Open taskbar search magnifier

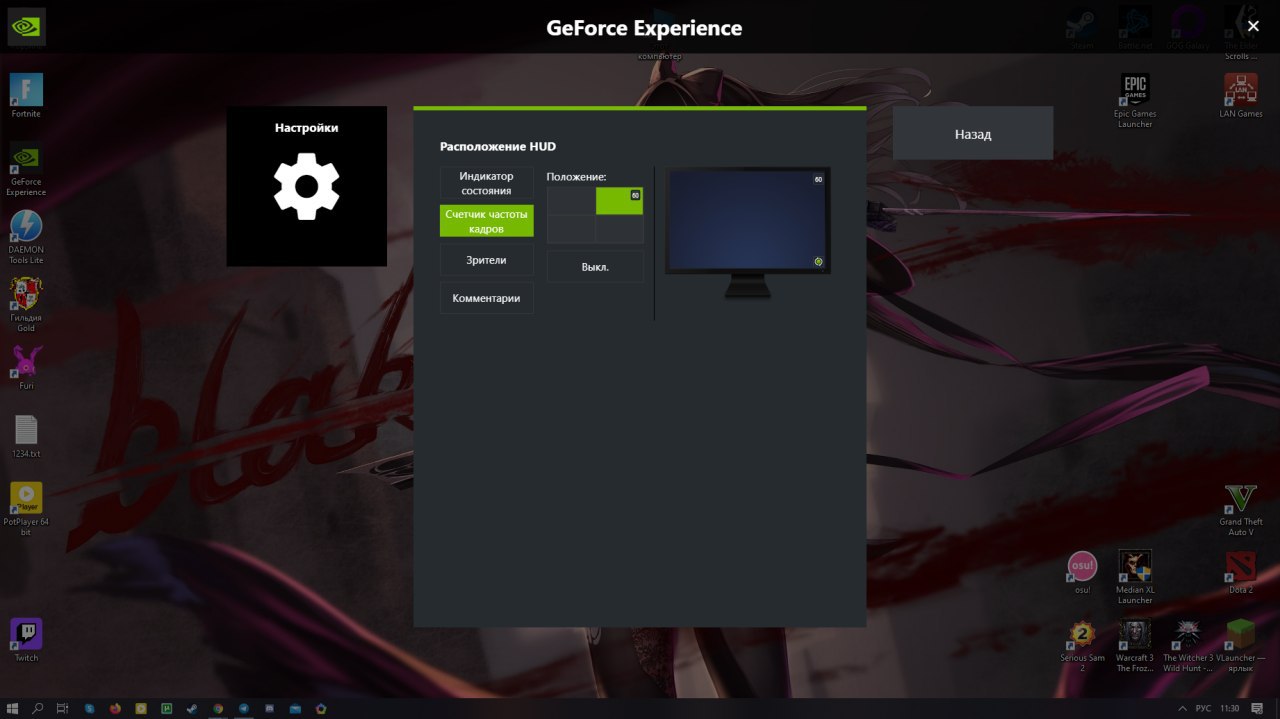pyautogui.click(x=37, y=709)
